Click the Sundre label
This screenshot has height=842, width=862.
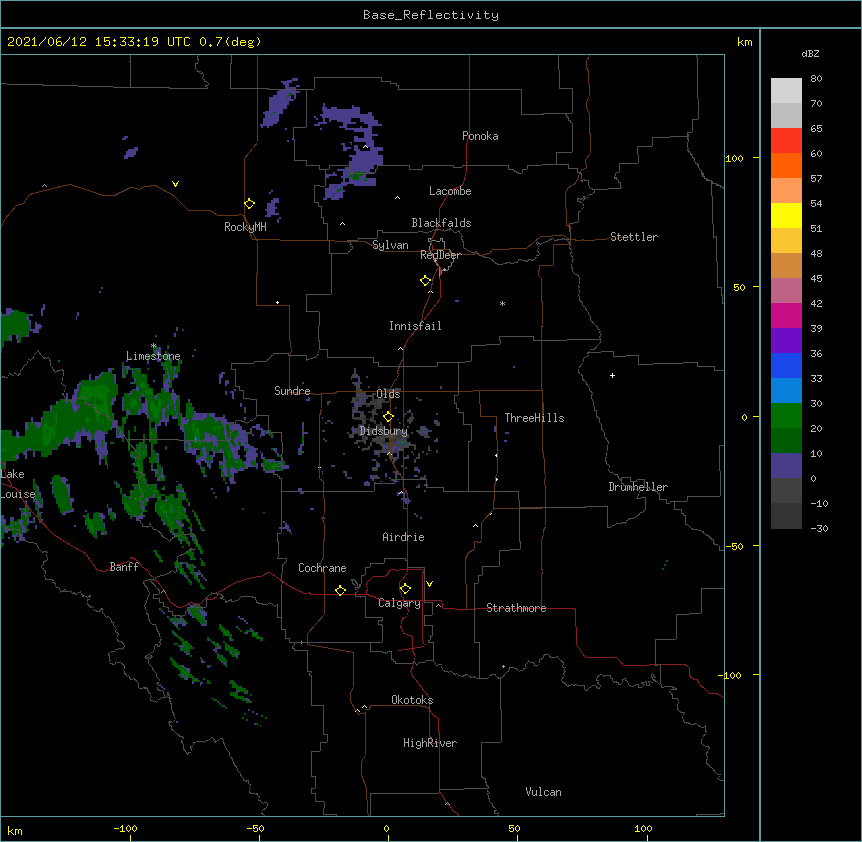tap(292, 391)
